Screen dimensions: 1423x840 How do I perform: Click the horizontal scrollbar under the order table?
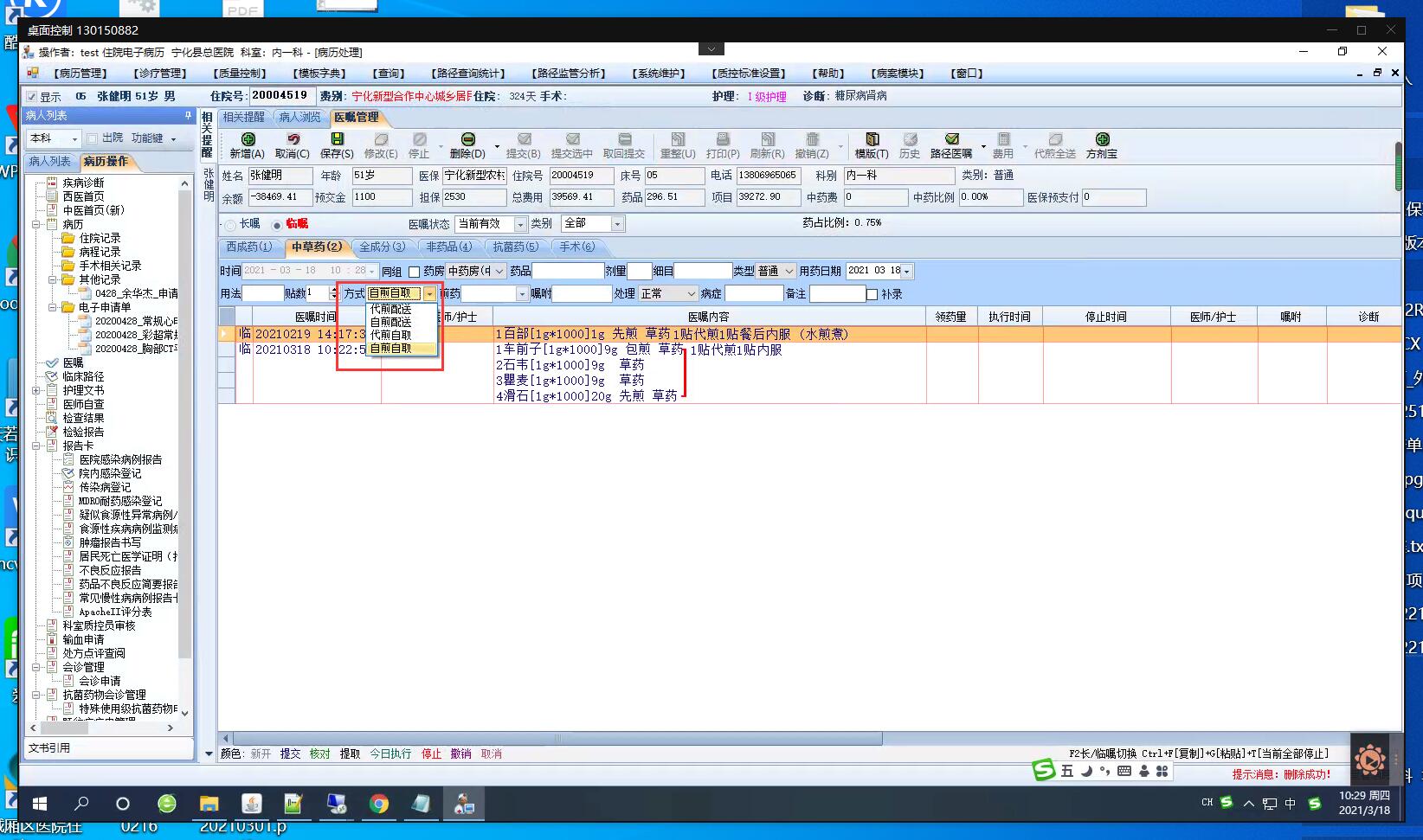554,739
